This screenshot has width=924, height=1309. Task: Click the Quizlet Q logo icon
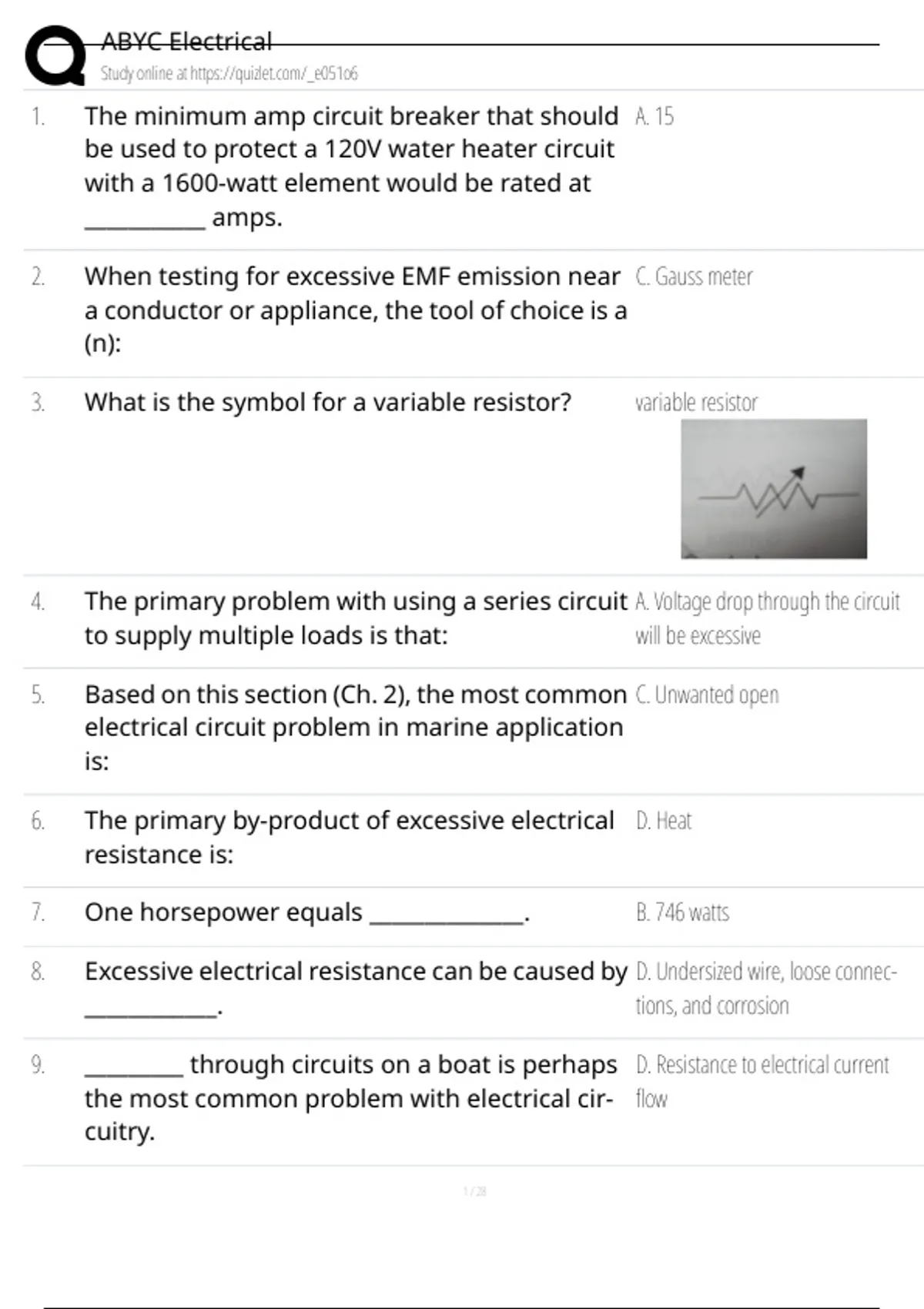point(55,56)
